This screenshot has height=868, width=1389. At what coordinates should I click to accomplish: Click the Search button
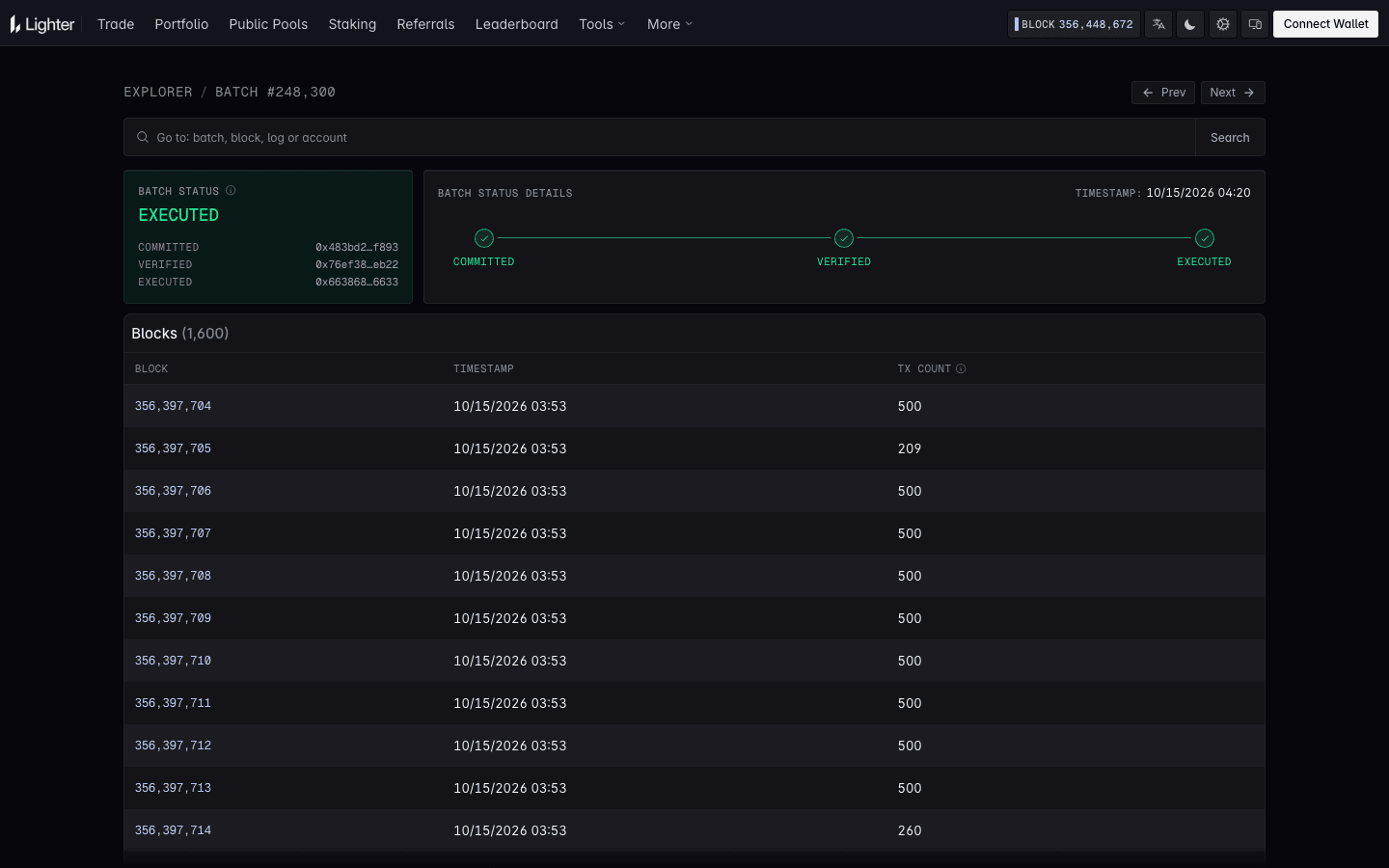click(1230, 137)
